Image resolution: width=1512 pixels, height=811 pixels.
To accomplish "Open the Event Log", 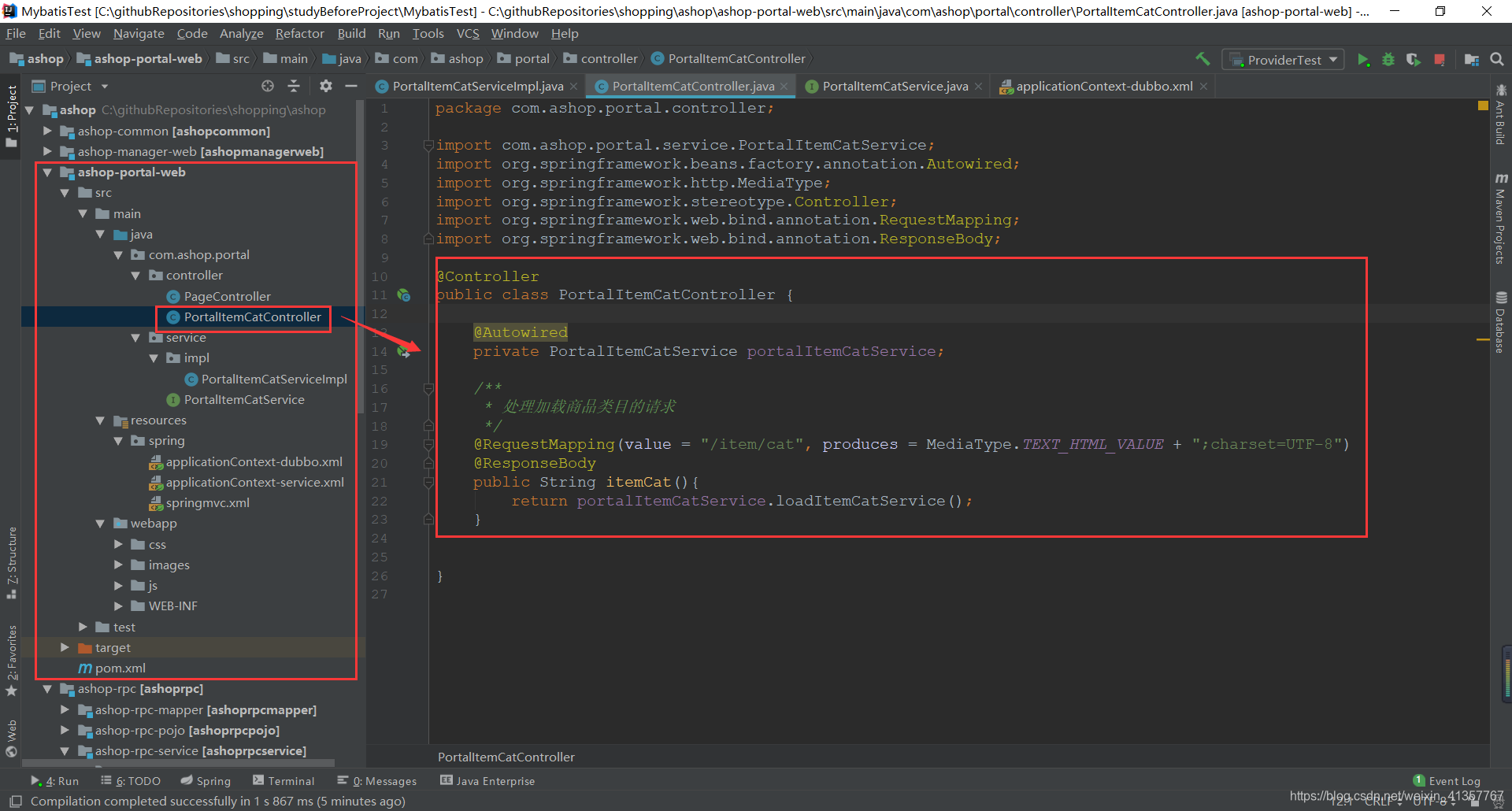I will [x=1447, y=781].
